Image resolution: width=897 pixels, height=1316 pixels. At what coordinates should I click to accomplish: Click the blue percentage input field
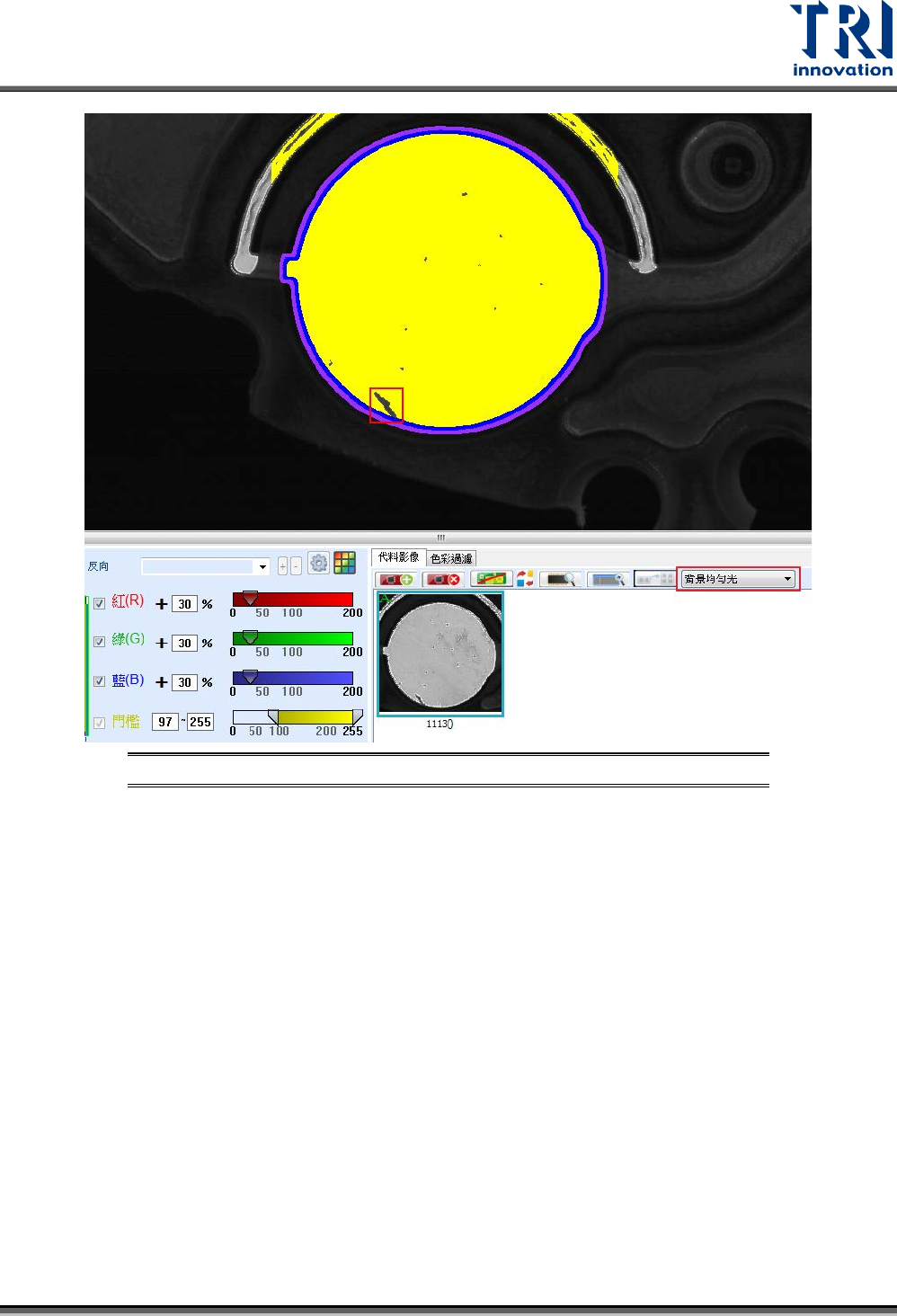[184, 682]
